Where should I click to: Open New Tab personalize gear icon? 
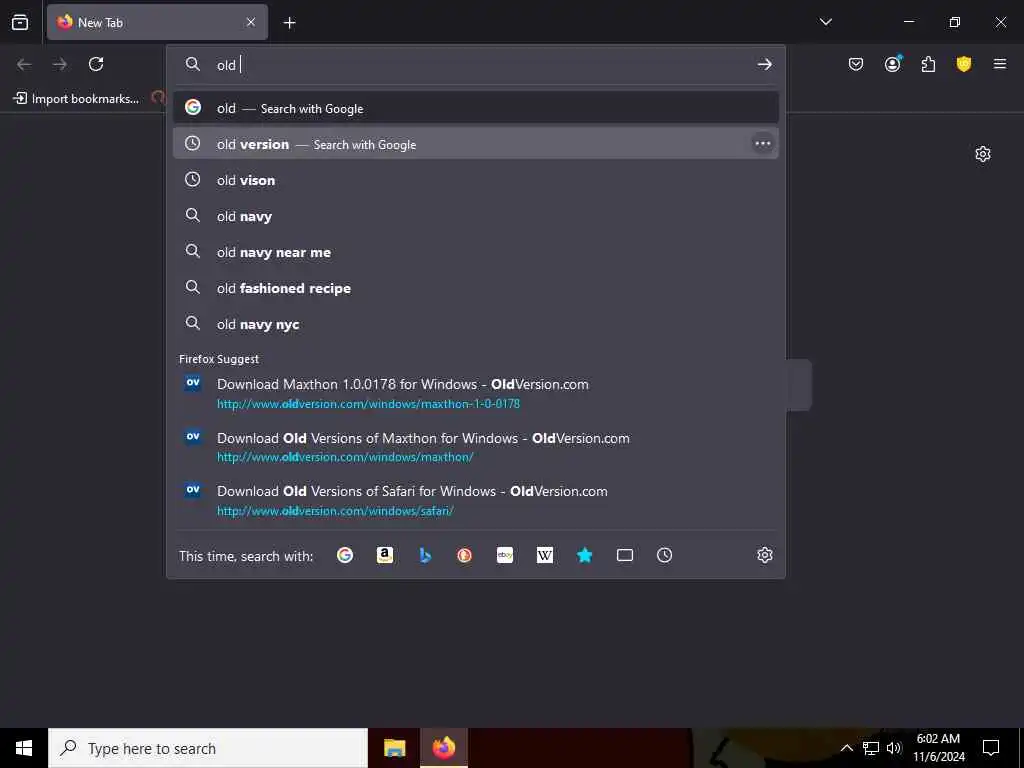click(x=983, y=154)
